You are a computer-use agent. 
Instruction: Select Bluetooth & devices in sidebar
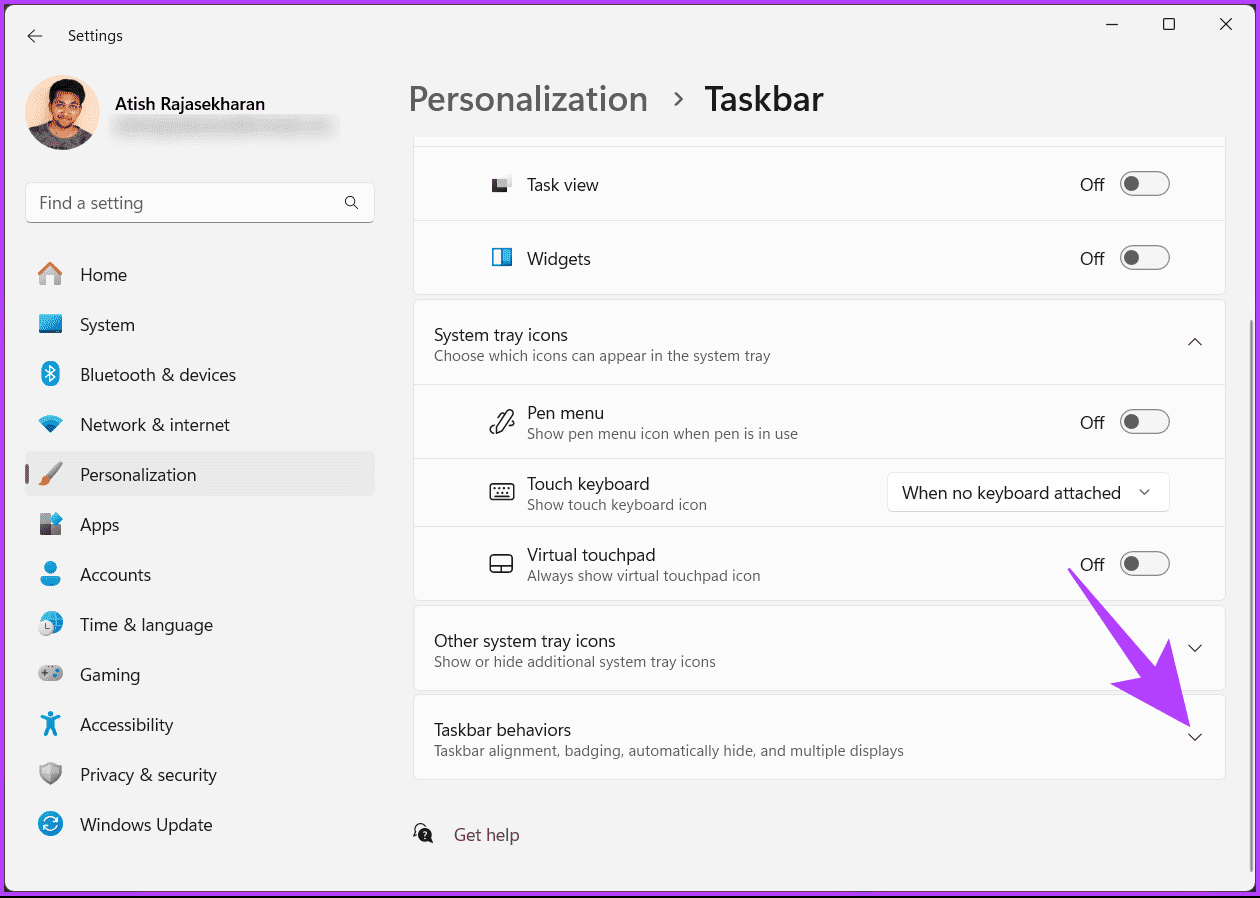tap(200, 374)
